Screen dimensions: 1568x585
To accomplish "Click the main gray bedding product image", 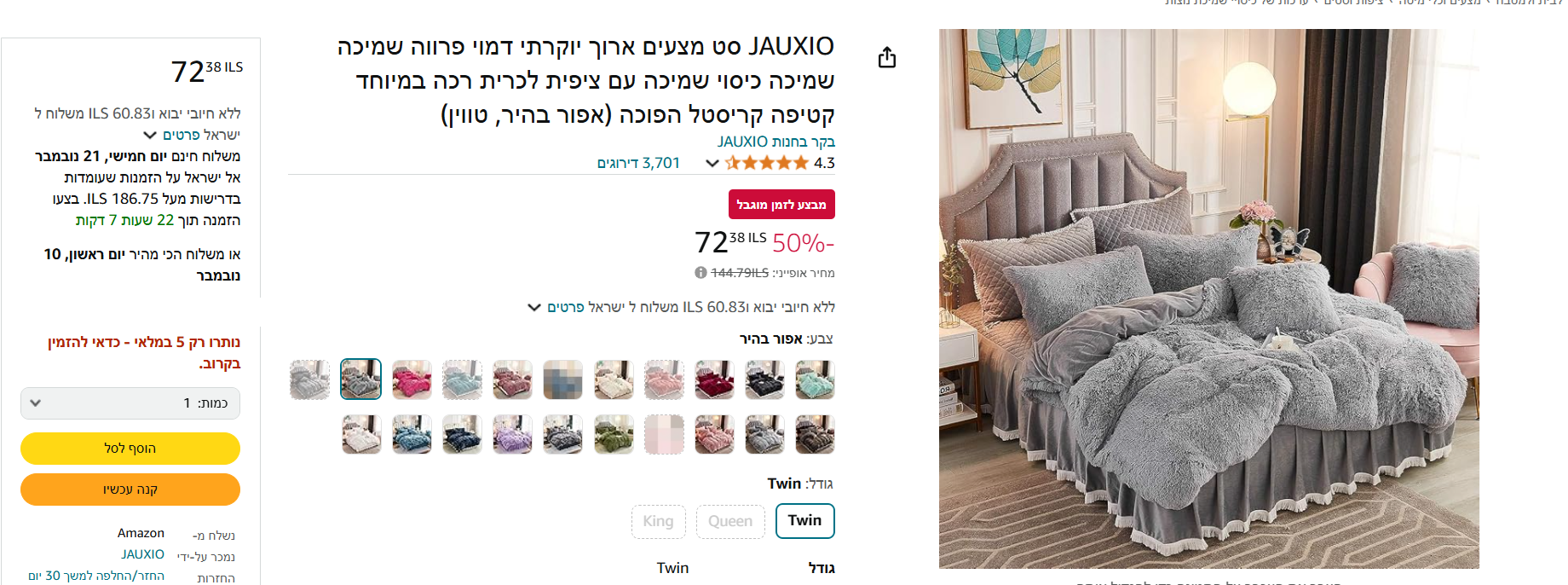I will click(1208, 298).
